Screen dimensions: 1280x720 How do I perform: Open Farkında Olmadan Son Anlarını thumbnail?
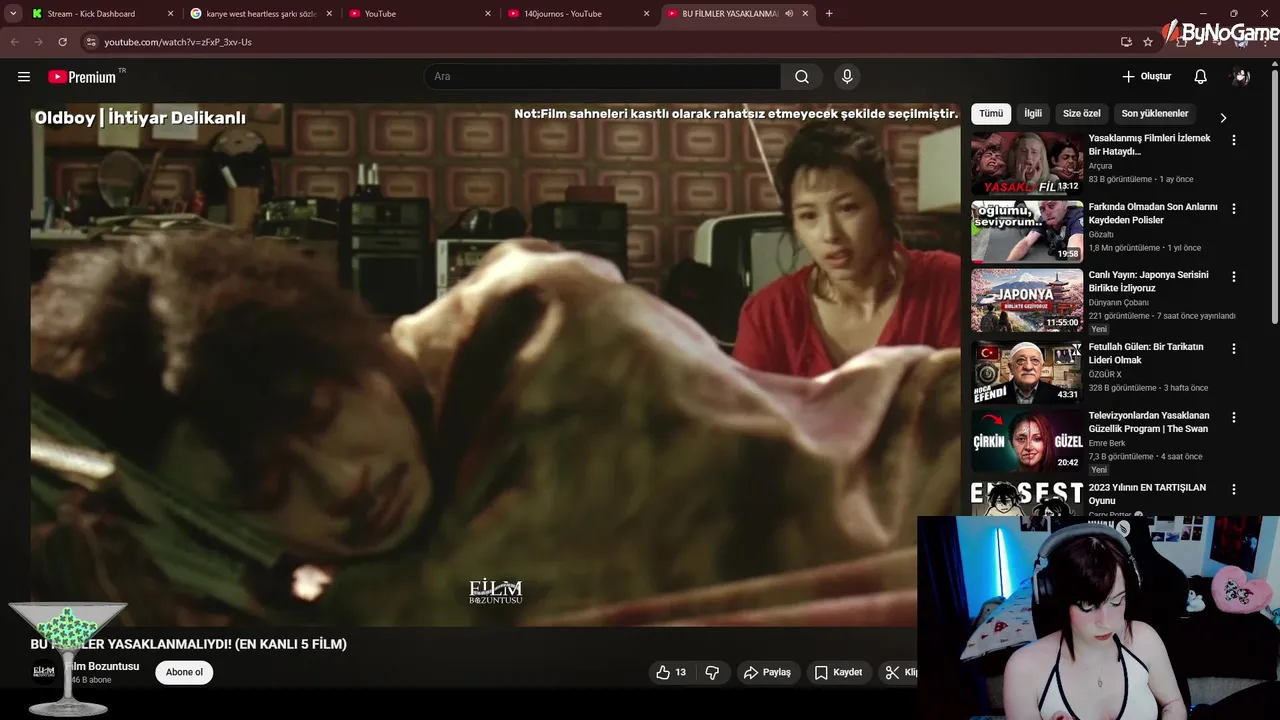[x=1027, y=232]
